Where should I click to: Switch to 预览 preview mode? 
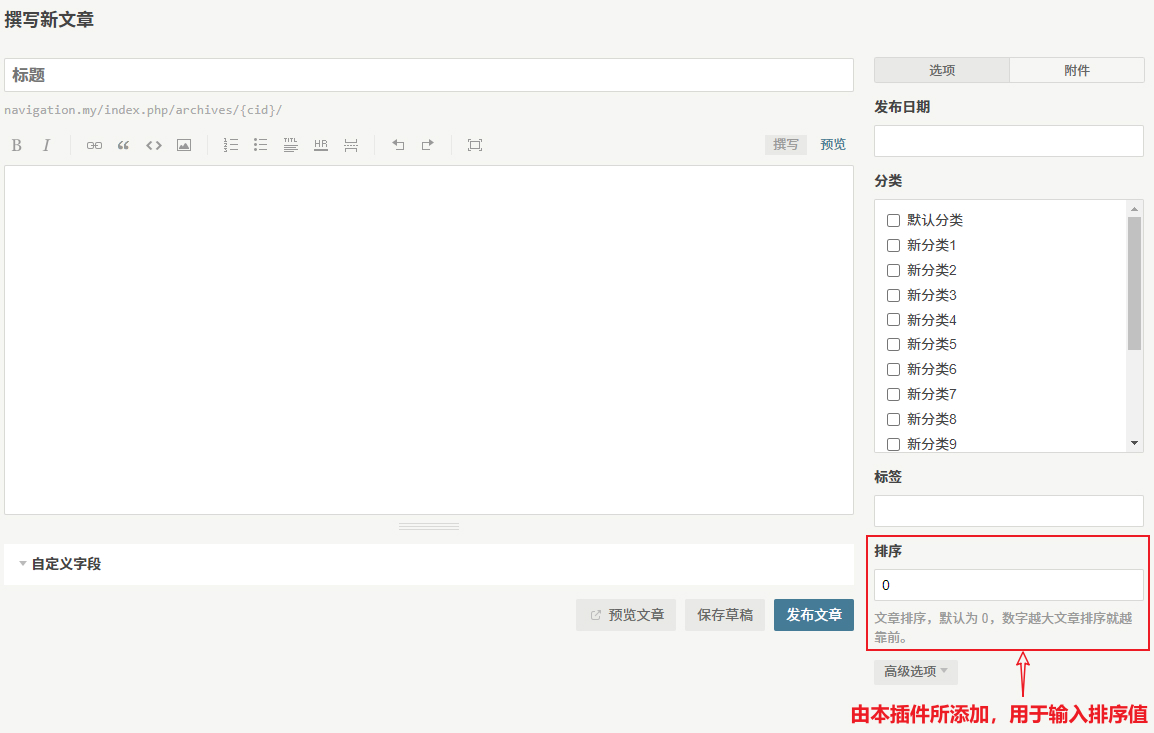[x=833, y=145]
